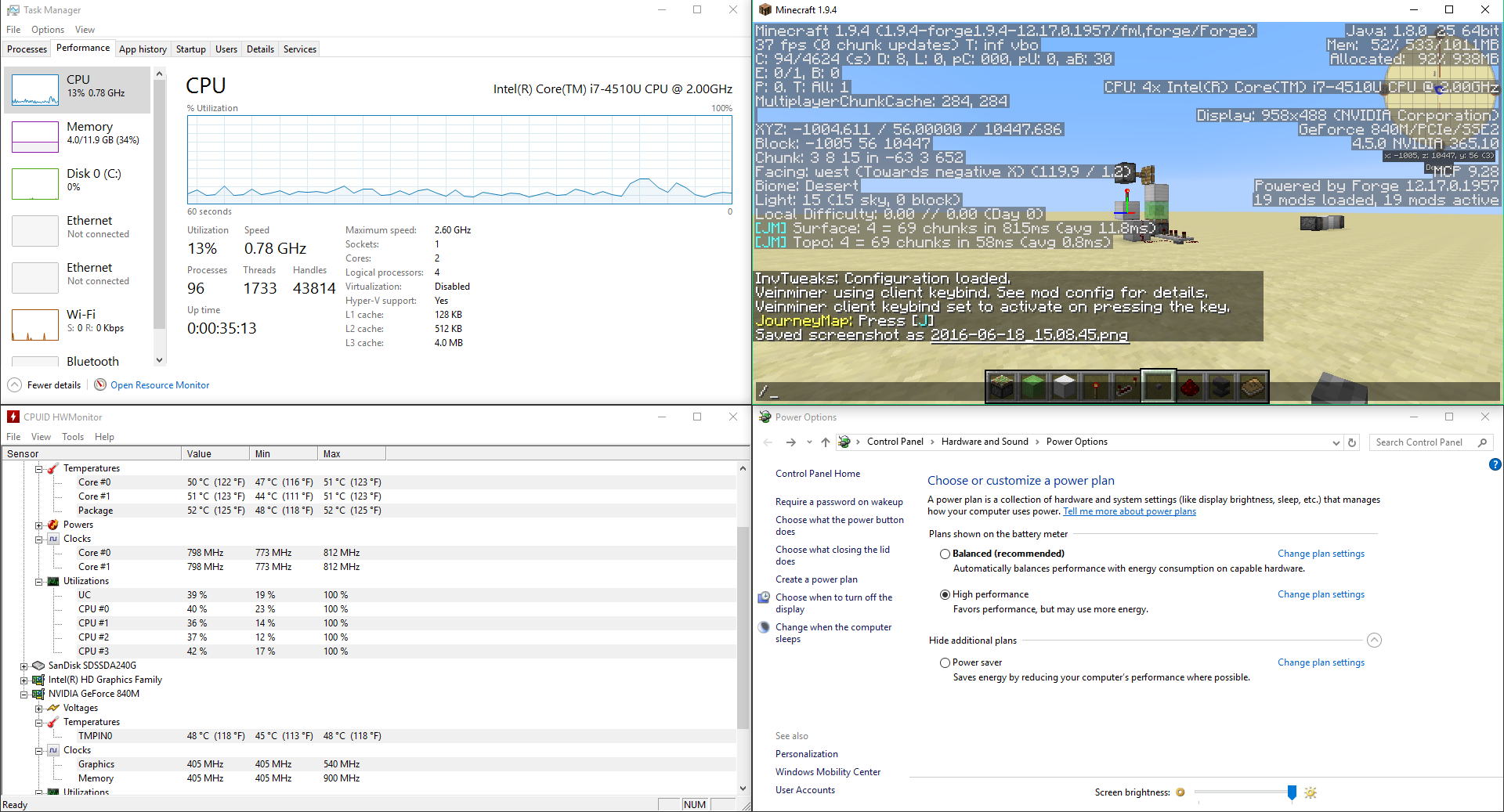The height and width of the screenshot is (812, 1504).
Task: Open Task Manager Options menu
Action: pyautogui.click(x=48, y=30)
